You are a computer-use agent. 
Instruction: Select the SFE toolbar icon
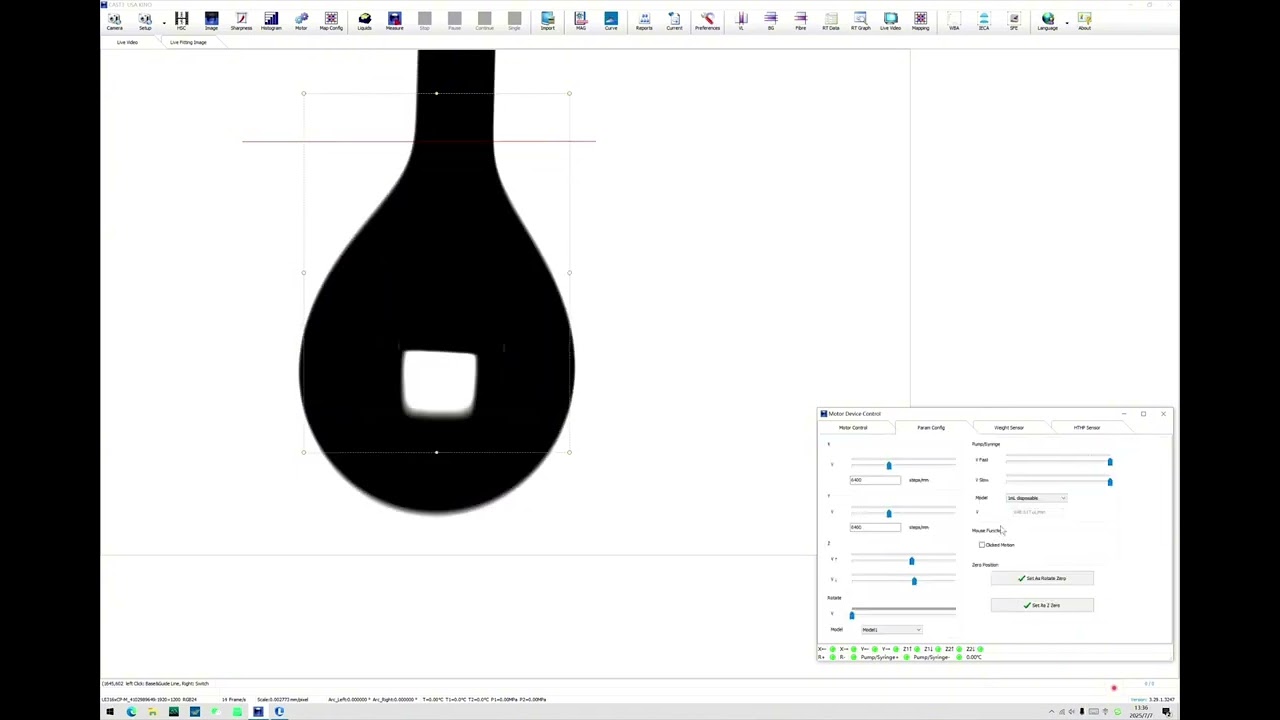[x=1013, y=20]
